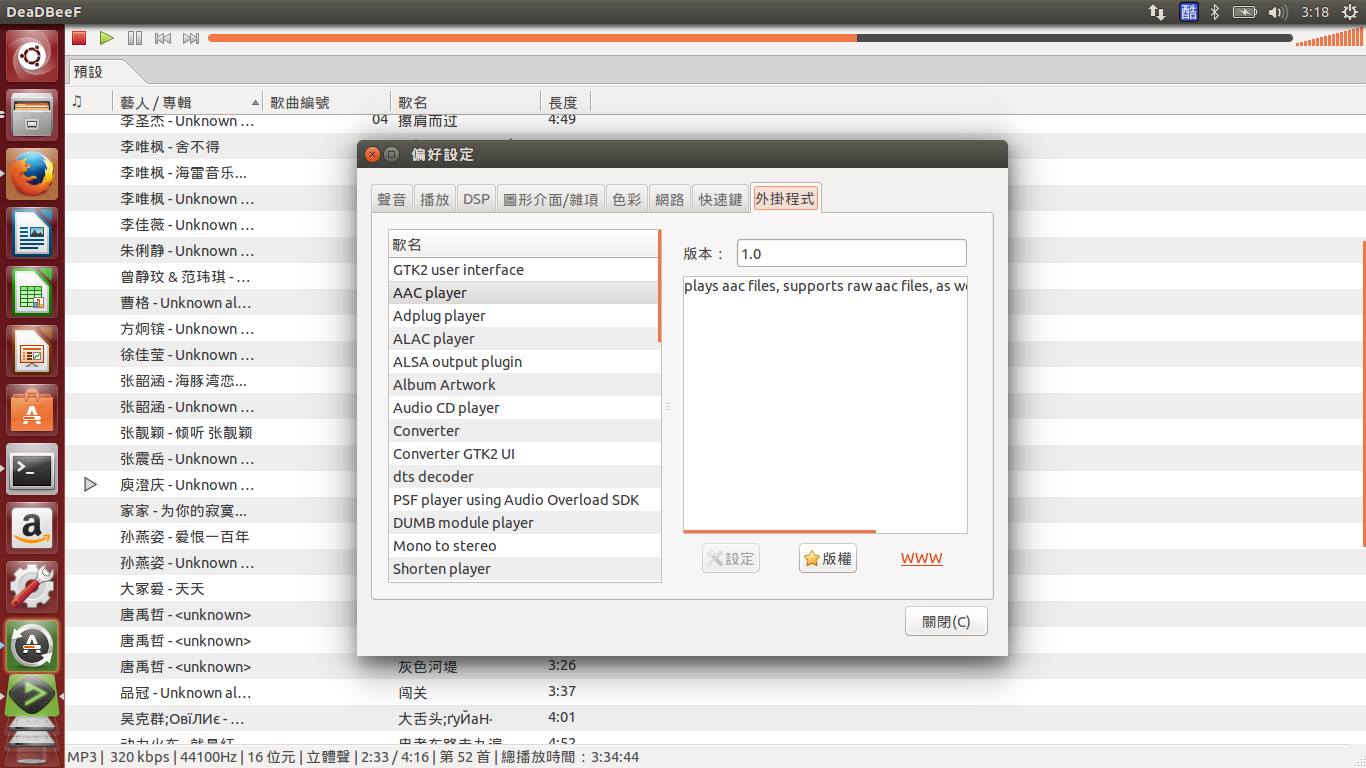Open the Terminal launcher icon
The width and height of the screenshot is (1366, 768).
point(33,469)
